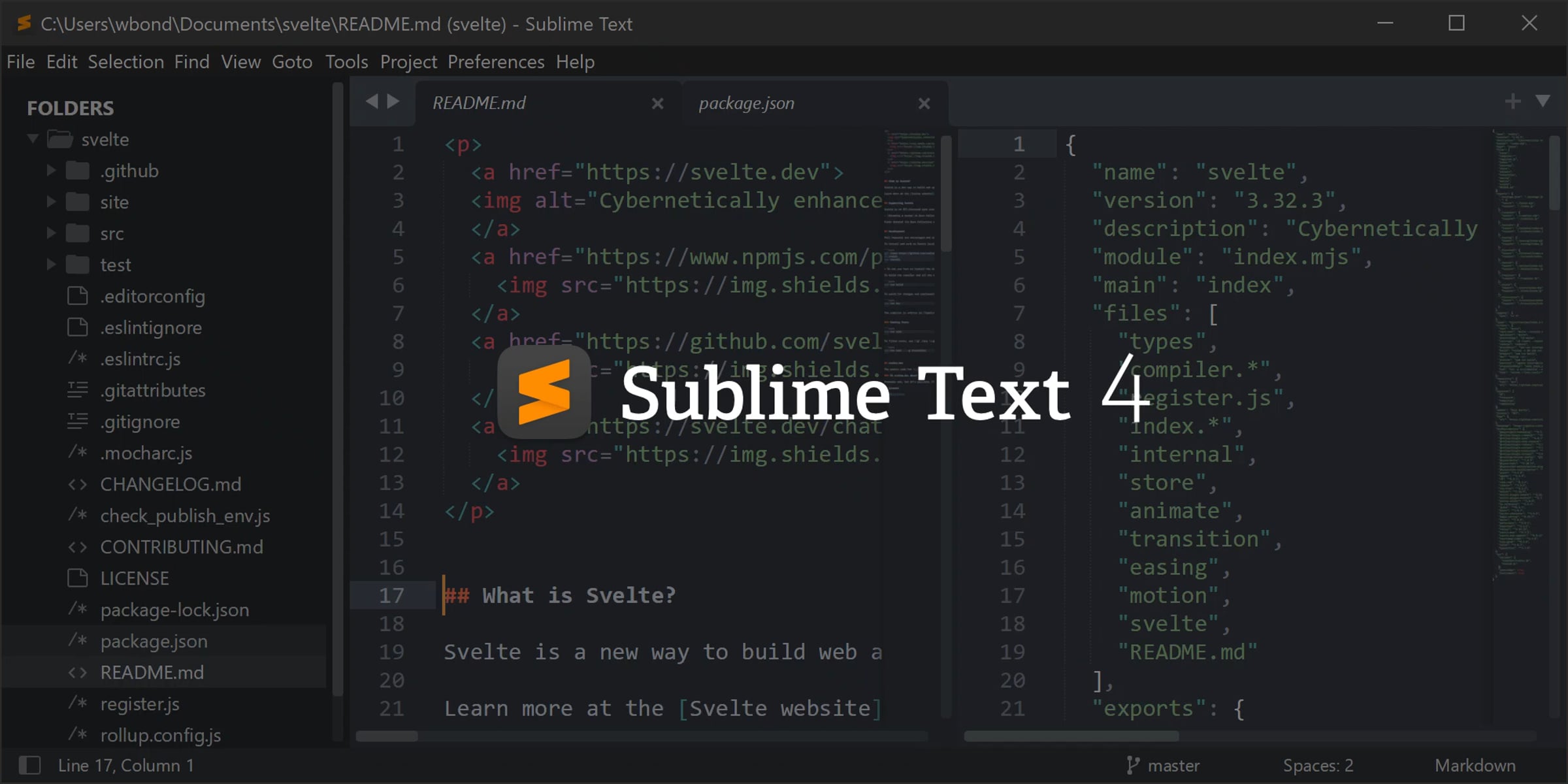1568x784 pixels.
Task: Open the Project menu
Action: (x=408, y=62)
